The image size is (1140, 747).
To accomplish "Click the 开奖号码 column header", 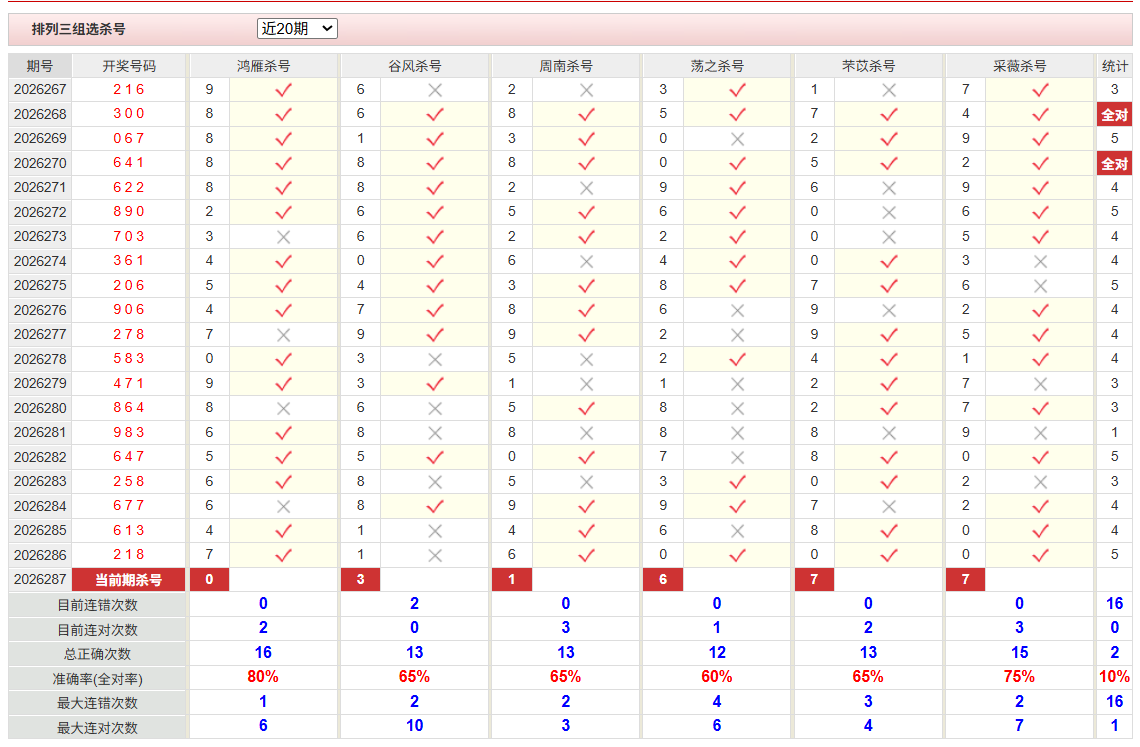I will pyautogui.click(x=129, y=66).
